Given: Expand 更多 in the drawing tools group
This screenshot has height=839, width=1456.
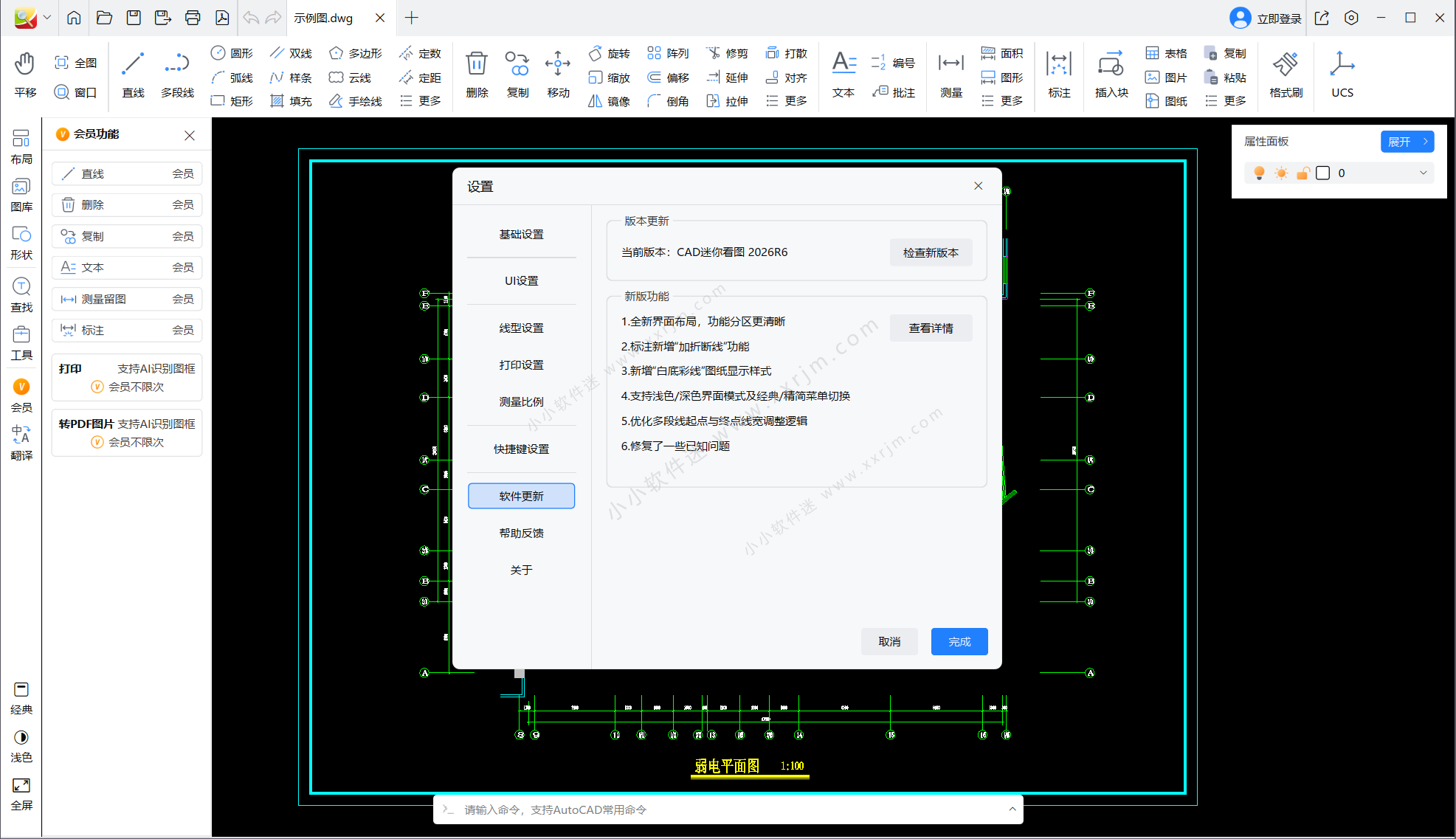Looking at the screenshot, I should point(421,101).
